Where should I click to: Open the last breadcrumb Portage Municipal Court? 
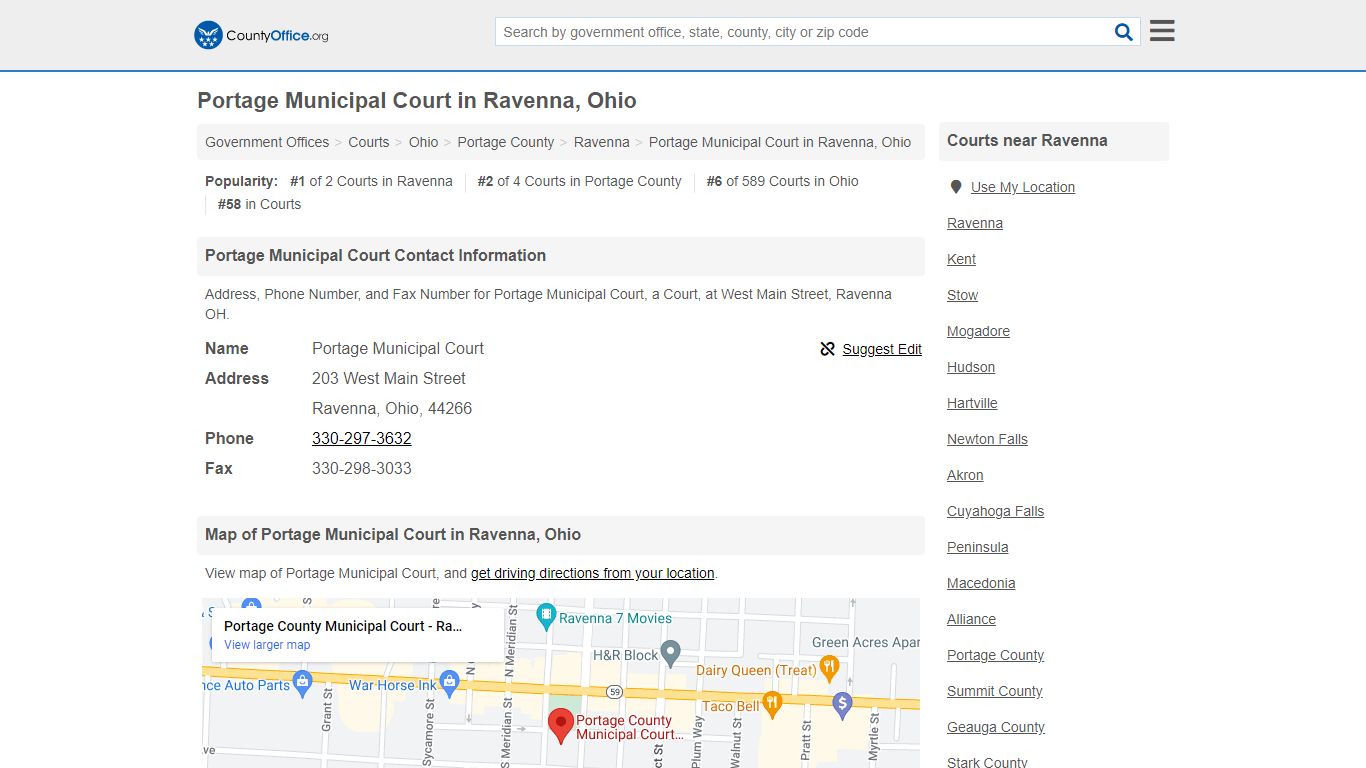click(x=780, y=142)
